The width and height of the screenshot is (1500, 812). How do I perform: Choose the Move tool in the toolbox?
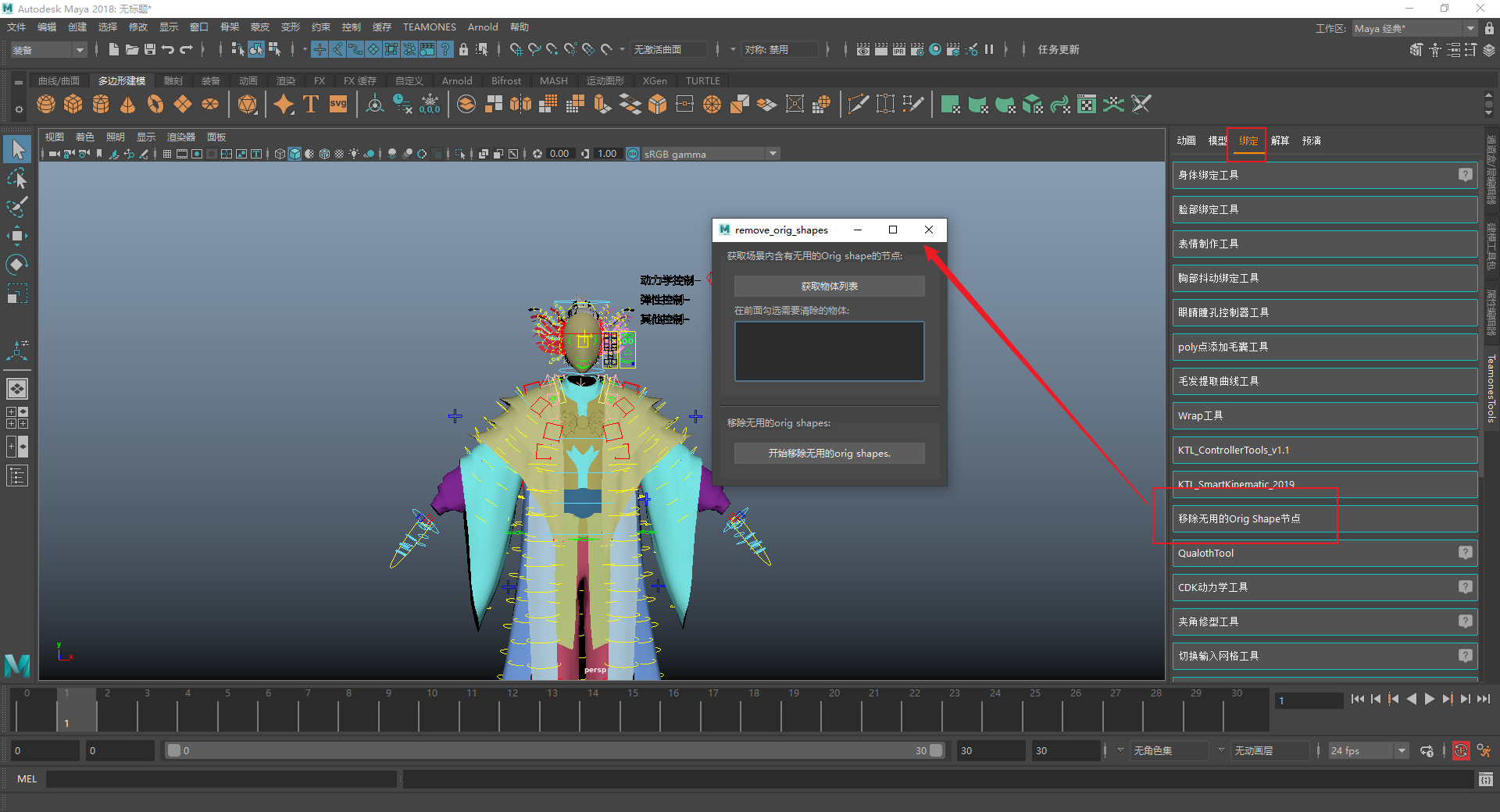[x=17, y=236]
